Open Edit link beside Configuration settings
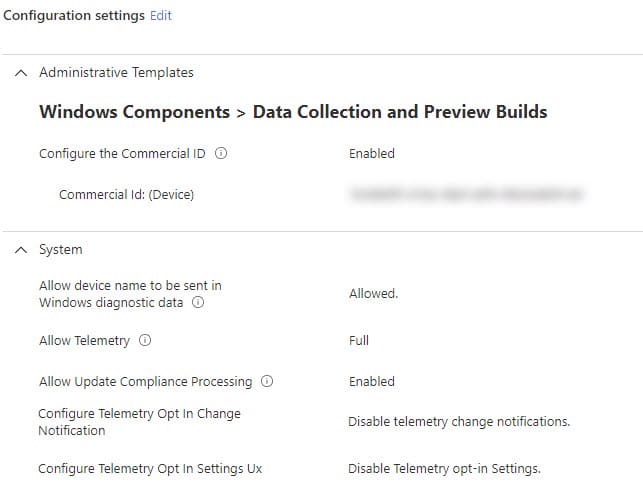 [161, 16]
